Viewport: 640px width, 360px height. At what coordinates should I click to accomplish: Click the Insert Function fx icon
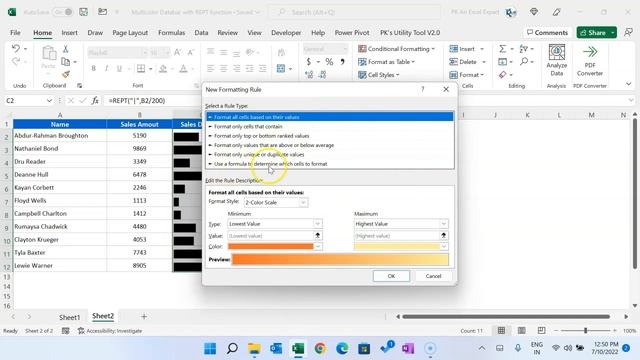pos(95,100)
